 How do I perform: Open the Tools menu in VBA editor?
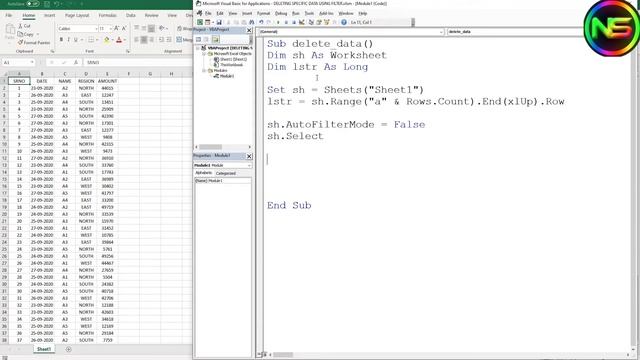[x=309, y=13]
